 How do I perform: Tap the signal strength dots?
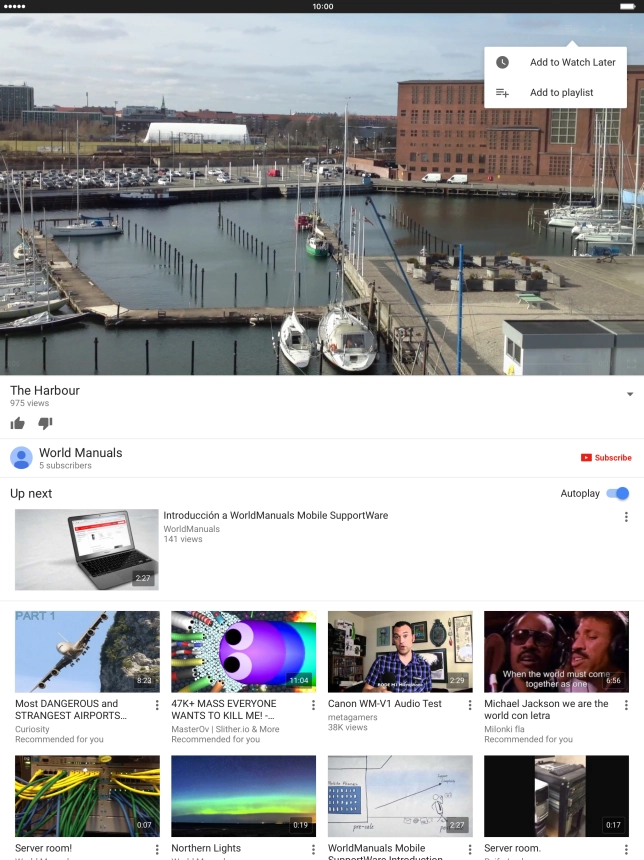[14, 6]
